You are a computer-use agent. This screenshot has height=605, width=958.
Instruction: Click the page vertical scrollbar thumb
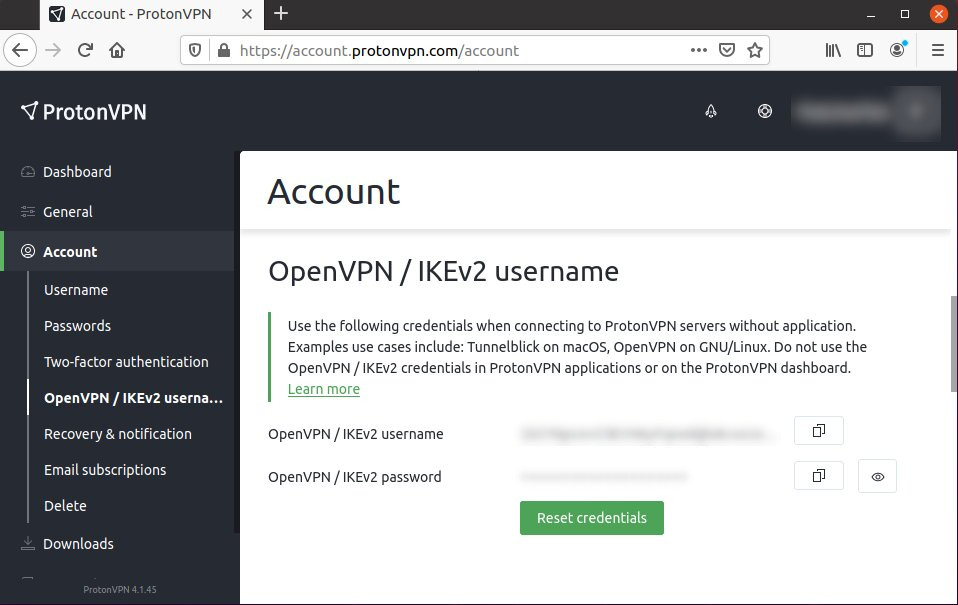pos(952,345)
